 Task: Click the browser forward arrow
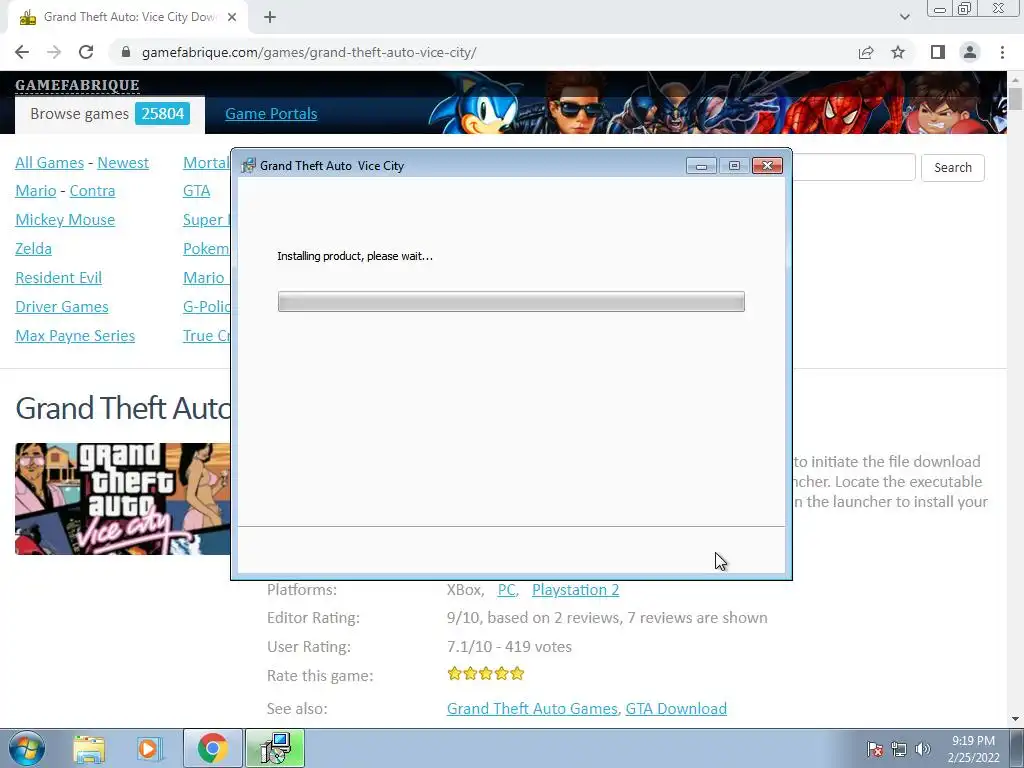[54, 52]
